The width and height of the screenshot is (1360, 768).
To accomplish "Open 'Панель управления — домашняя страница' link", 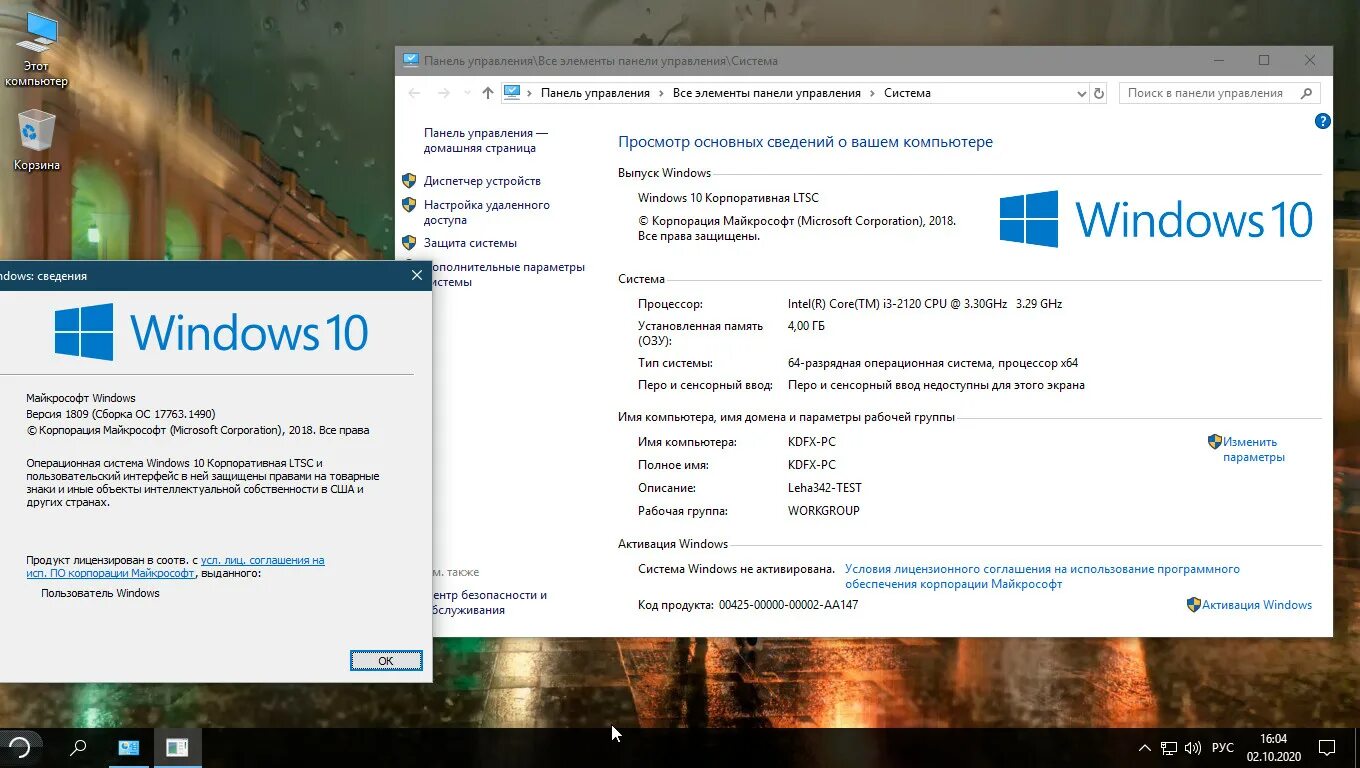I will point(486,140).
